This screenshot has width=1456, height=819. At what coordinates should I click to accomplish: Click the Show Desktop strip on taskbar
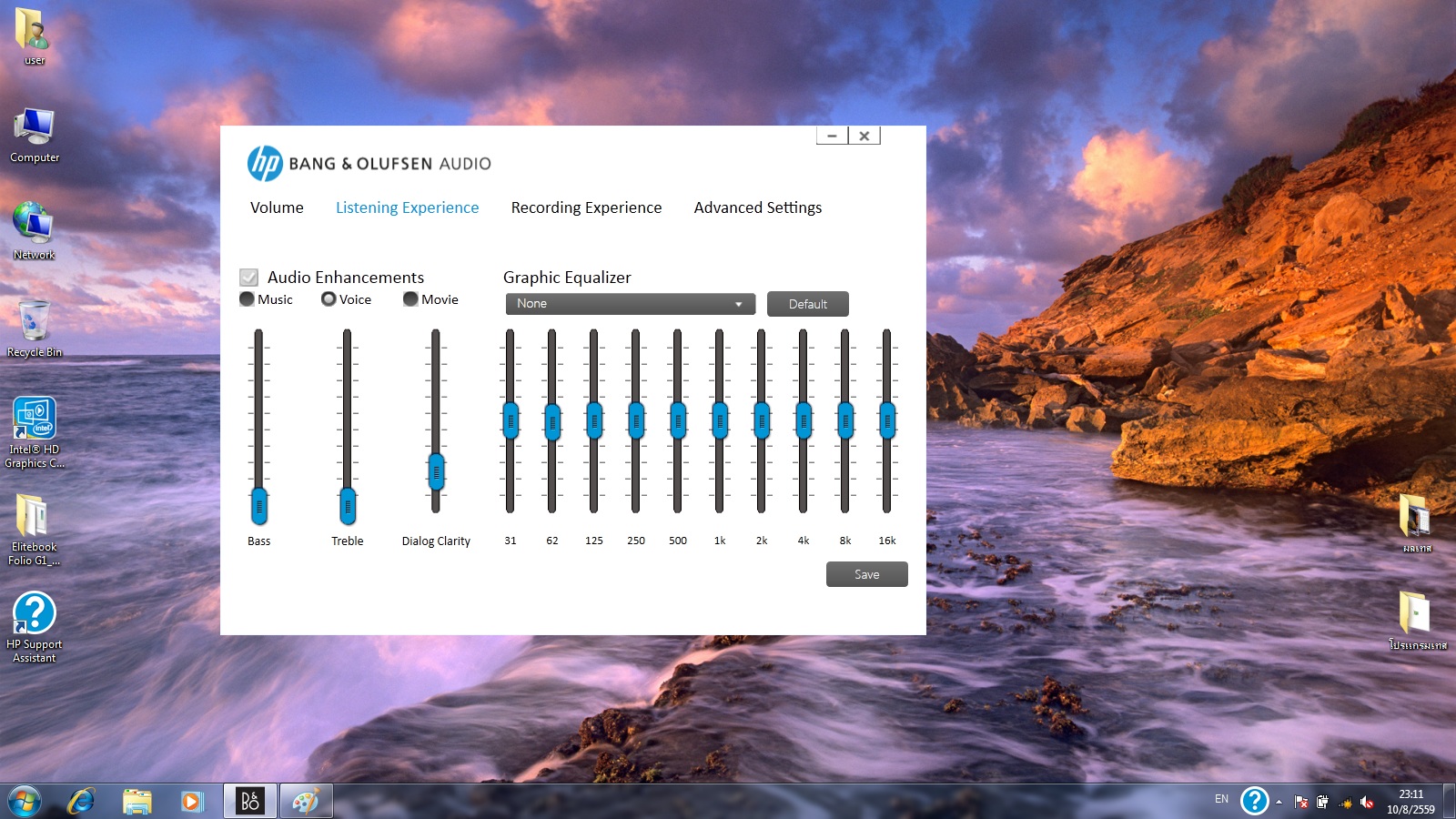click(x=1450, y=802)
